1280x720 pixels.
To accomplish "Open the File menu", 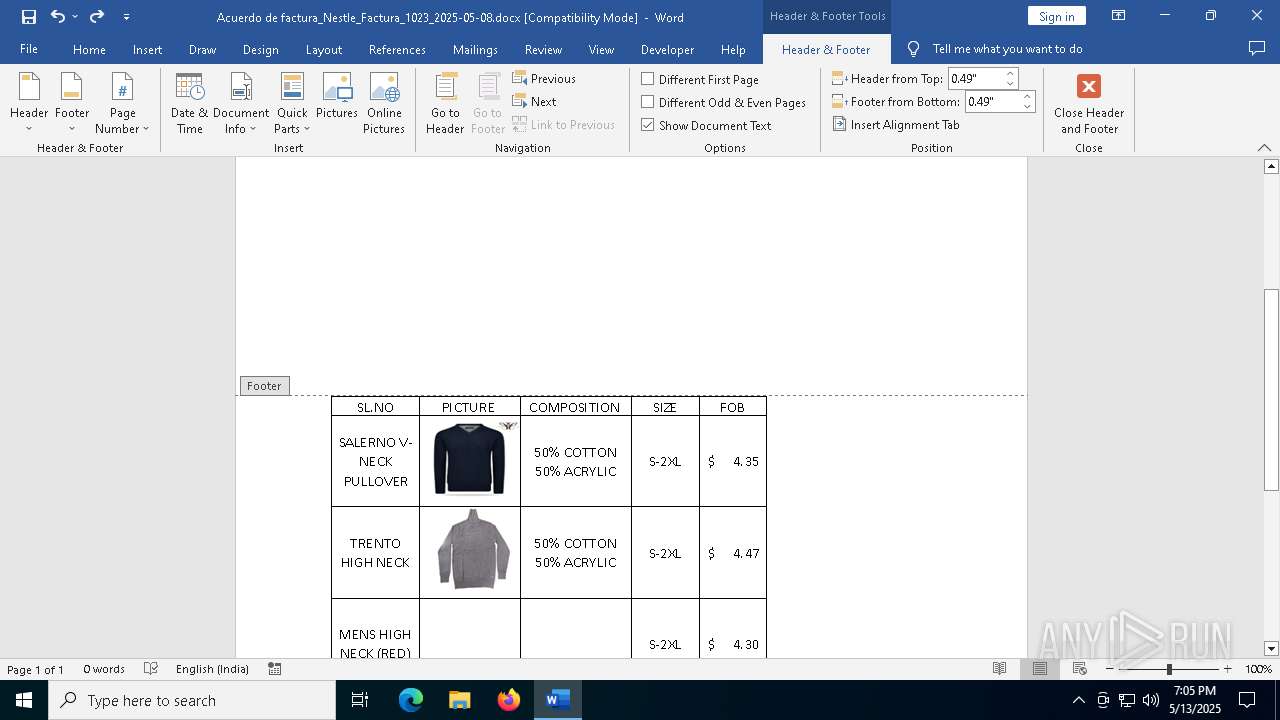I will click(29, 49).
